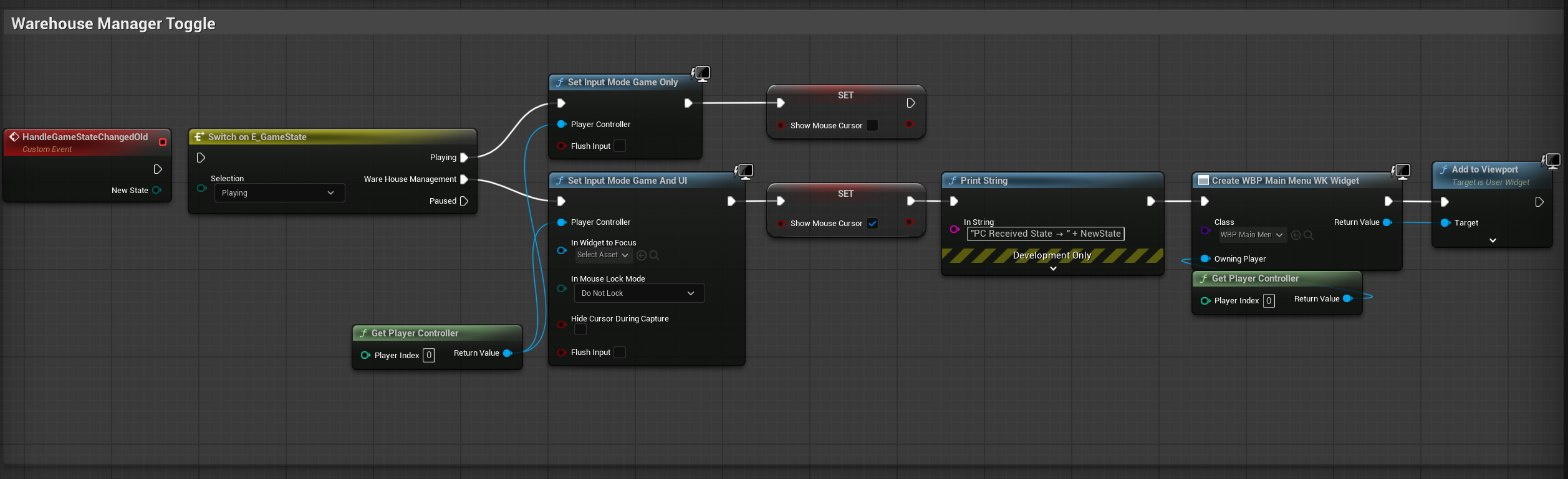Click Add to Viewport output execution pin
The image size is (1568, 479).
(x=1539, y=202)
